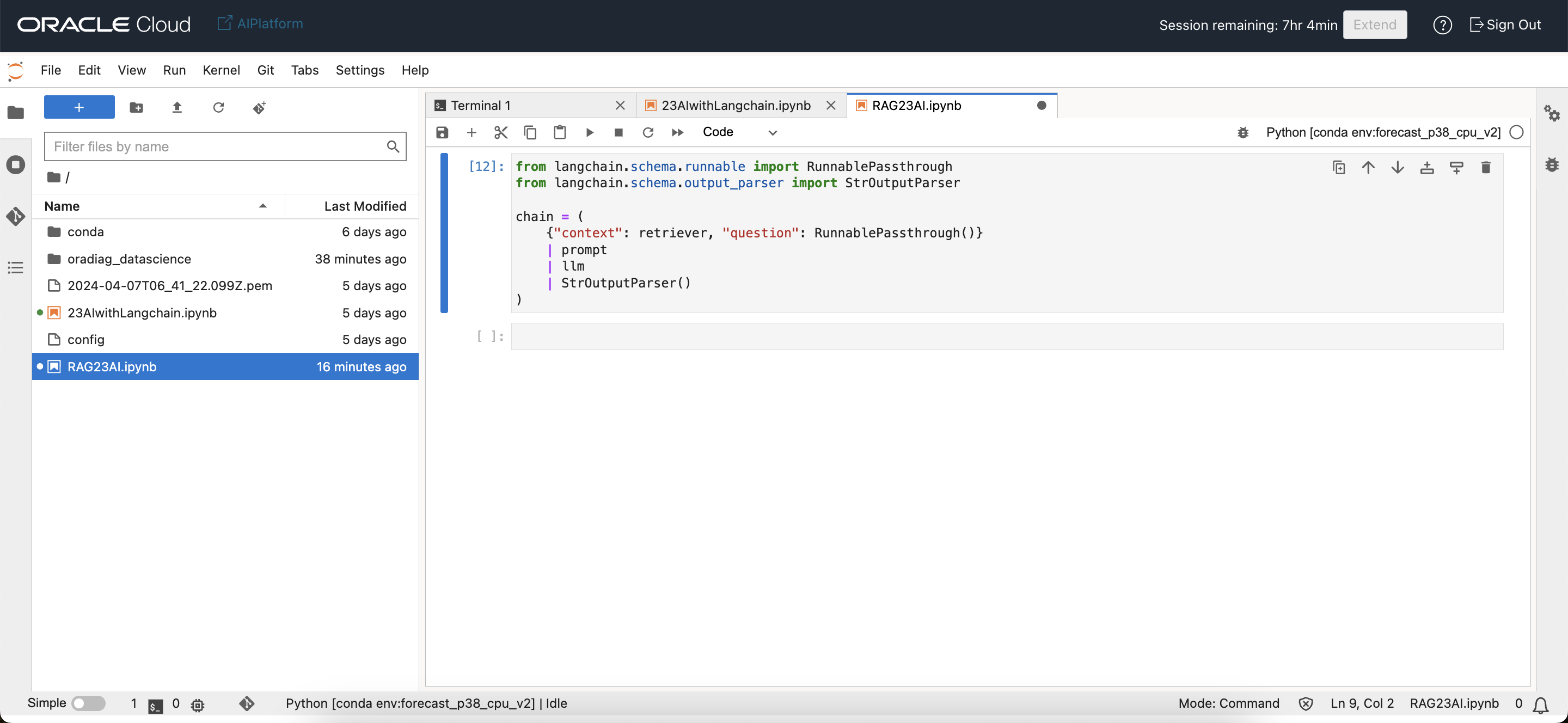Click the Sign Out link
The height and width of the screenshot is (723, 1568).
coord(1506,24)
